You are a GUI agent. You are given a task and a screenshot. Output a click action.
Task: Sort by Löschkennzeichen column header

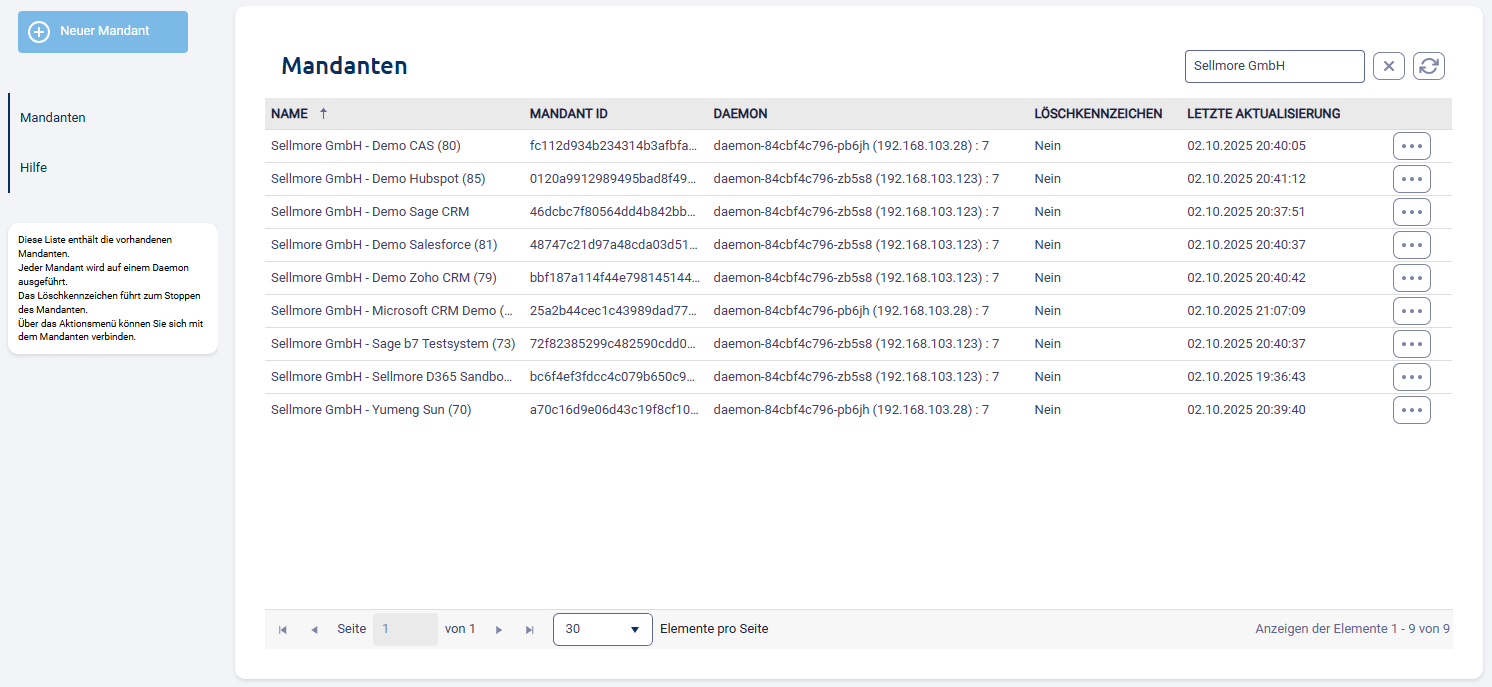tap(1097, 114)
